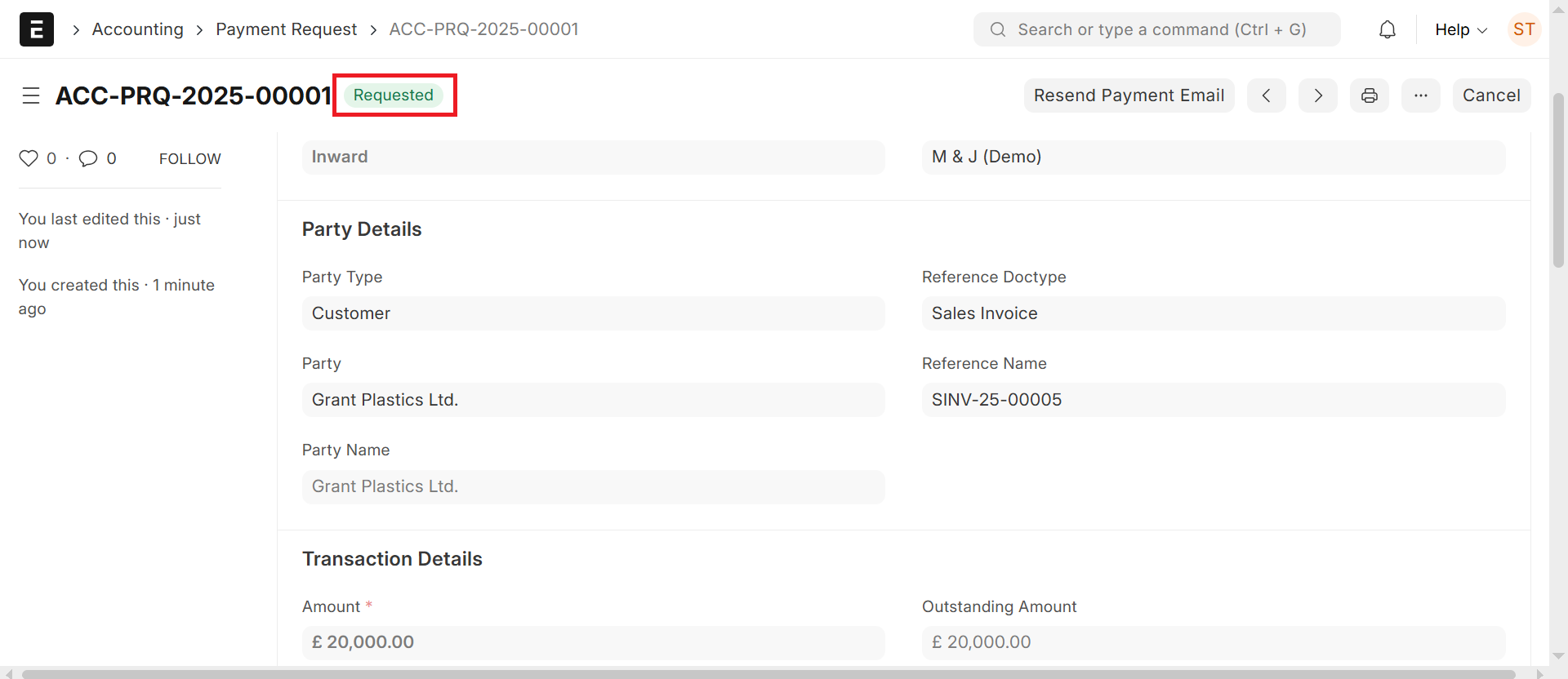Click the Amount field showing £ 20,000.00

coord(593,642)
